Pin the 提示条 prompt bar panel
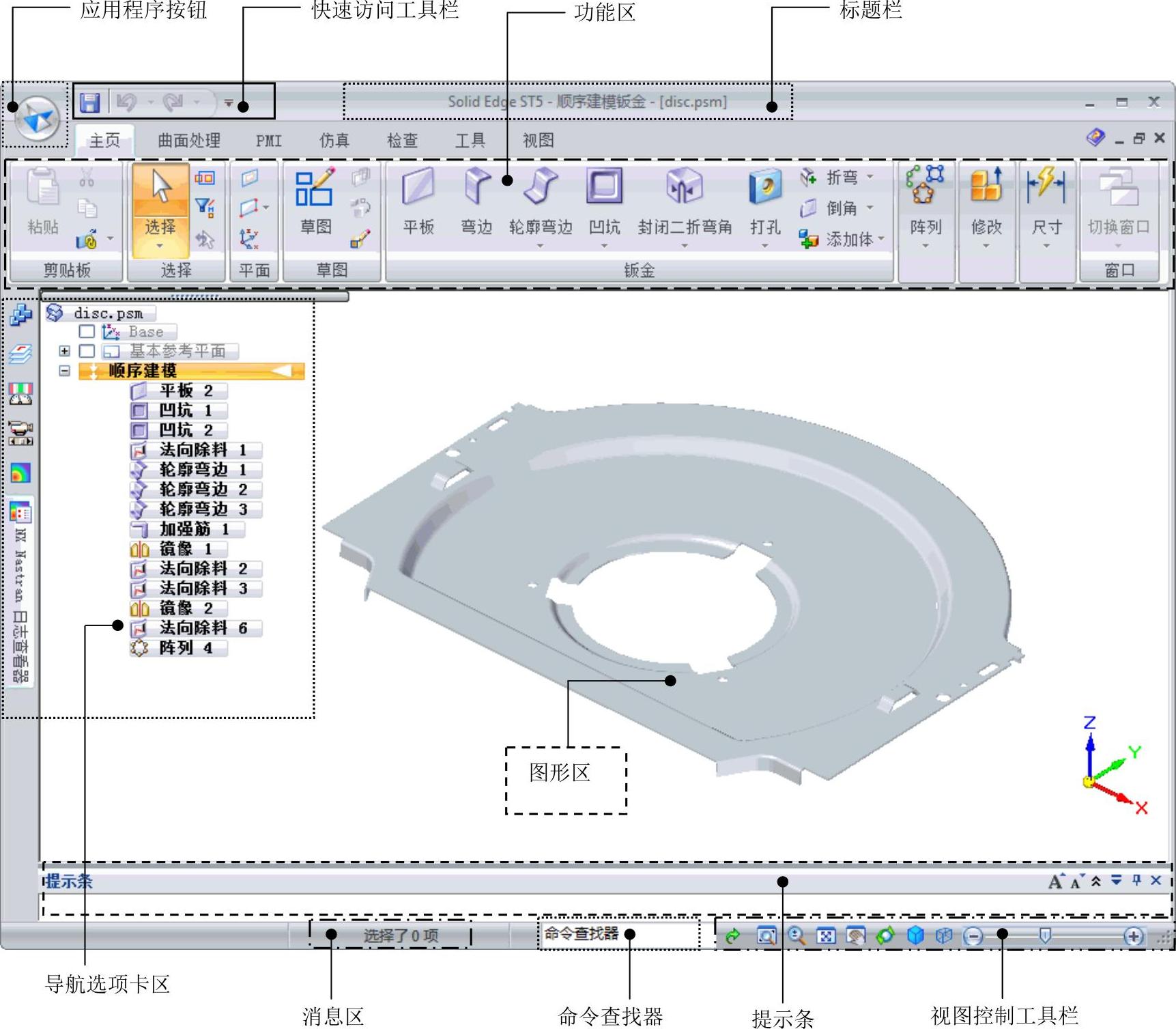 point(1136,880)
